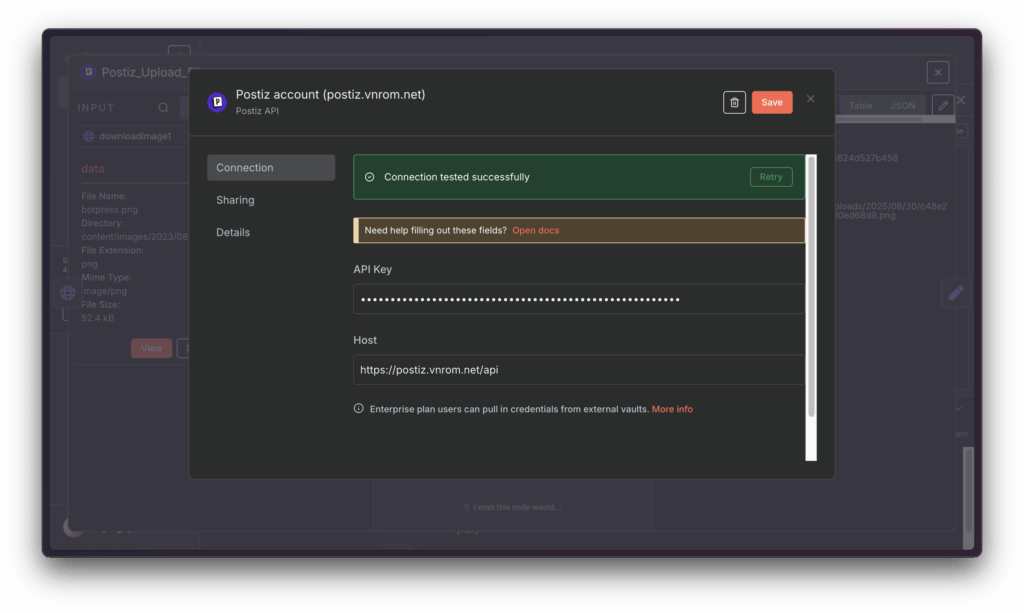Click the pencil node icon on right edge

click(x=956, y=292)
